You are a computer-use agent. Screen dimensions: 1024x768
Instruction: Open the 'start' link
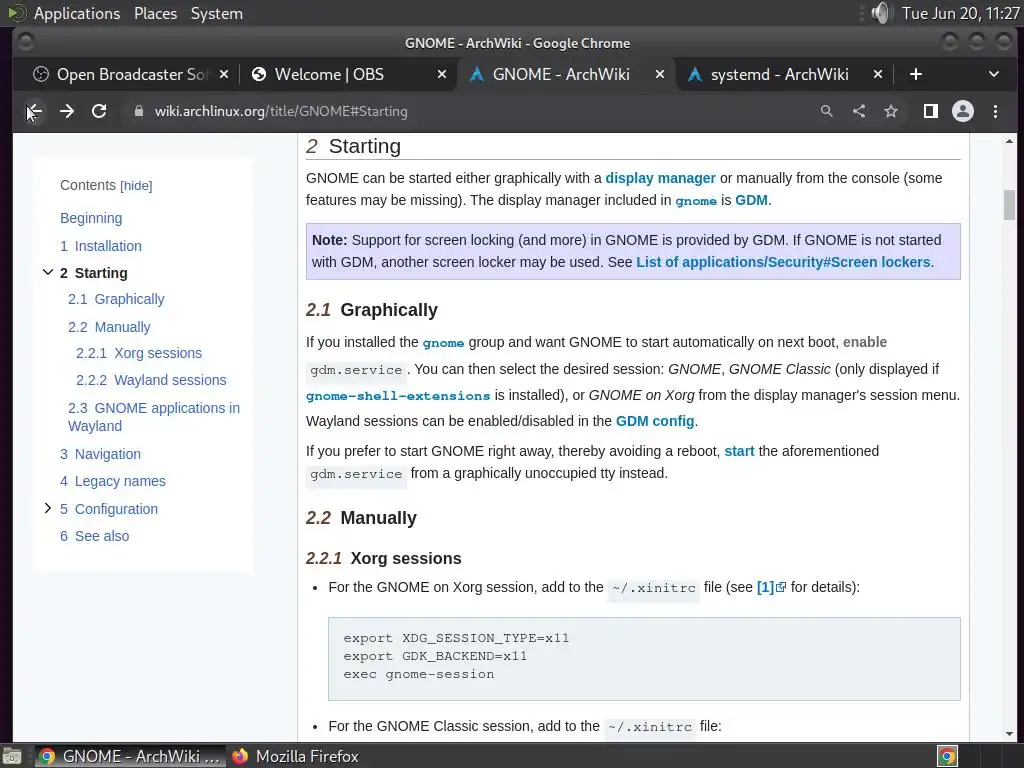pos(739,451)
